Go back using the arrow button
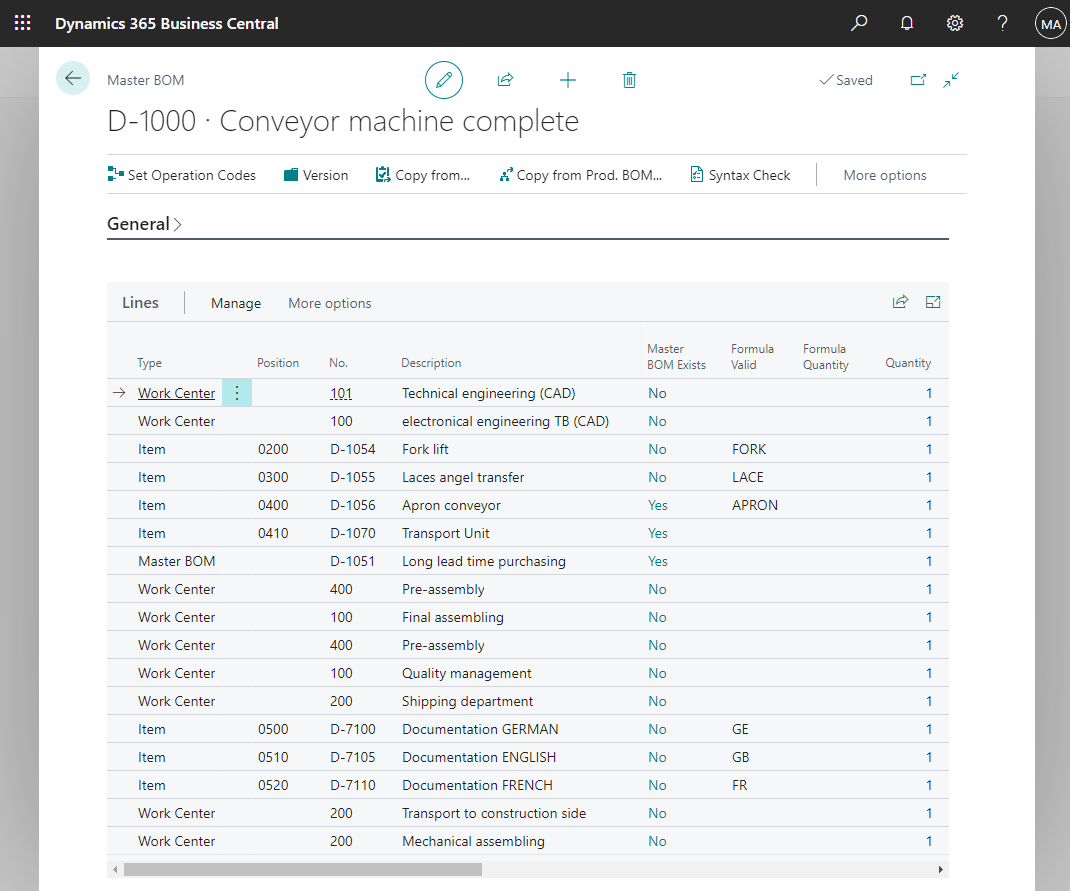 (73, 78)
